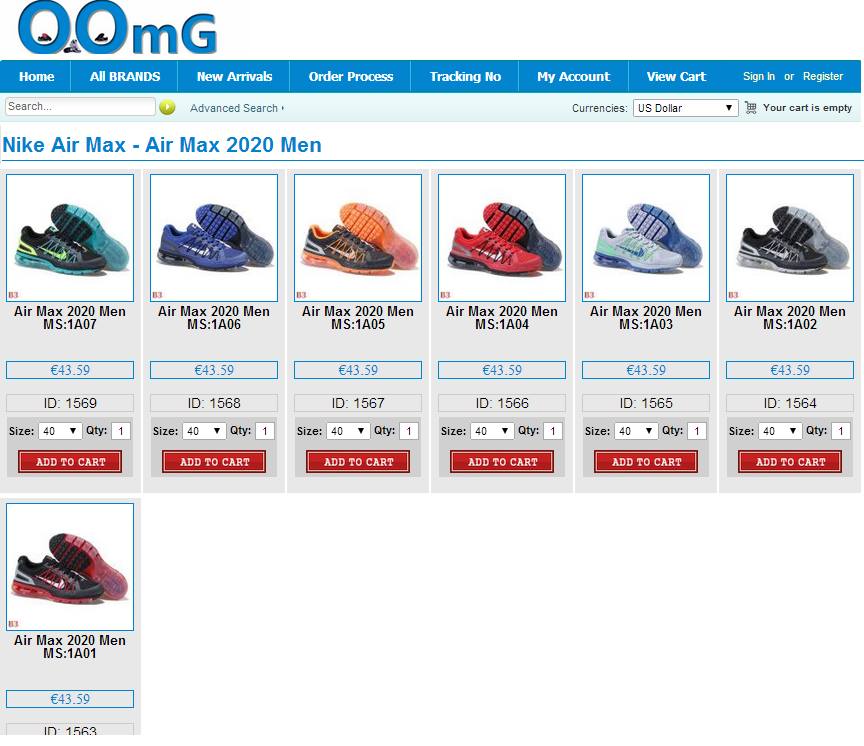Click the green search go arrow icon
The height and width of the screenshot is (746, 864).
[x=167, y=107]
